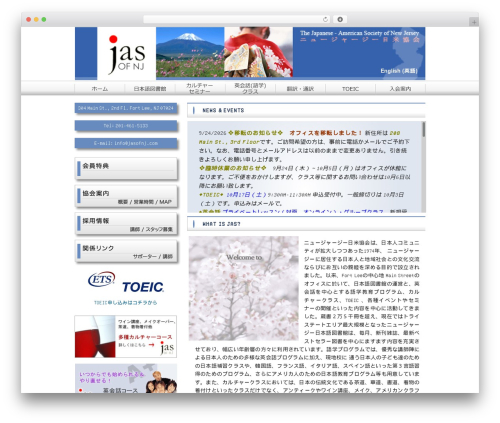Open the 英会話(語学)クラス menu item

pyautogui.click(x=250, y=88)
